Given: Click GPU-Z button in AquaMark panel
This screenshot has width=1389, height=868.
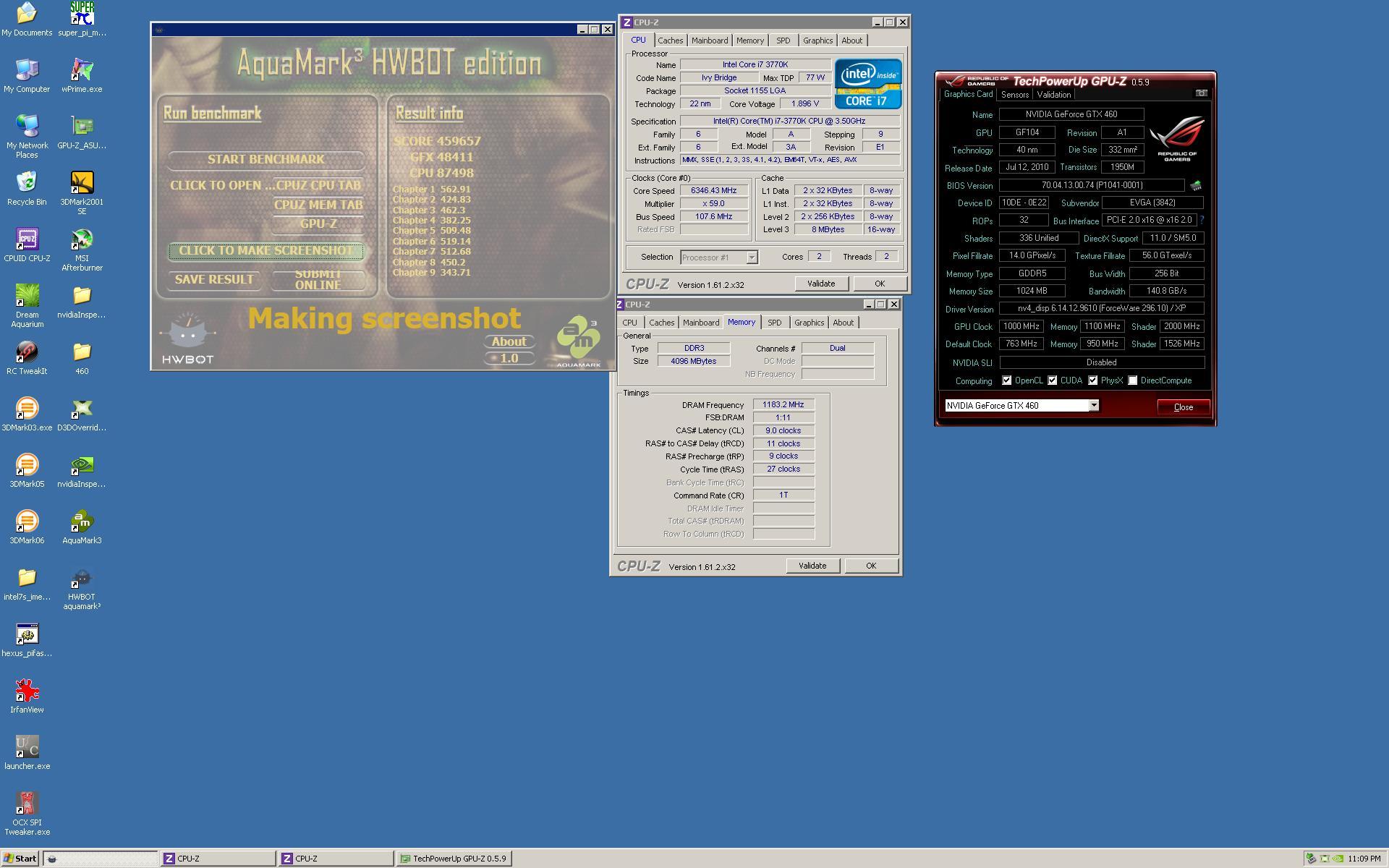Looking at the screenshot, I should click(x=318, y=224).
